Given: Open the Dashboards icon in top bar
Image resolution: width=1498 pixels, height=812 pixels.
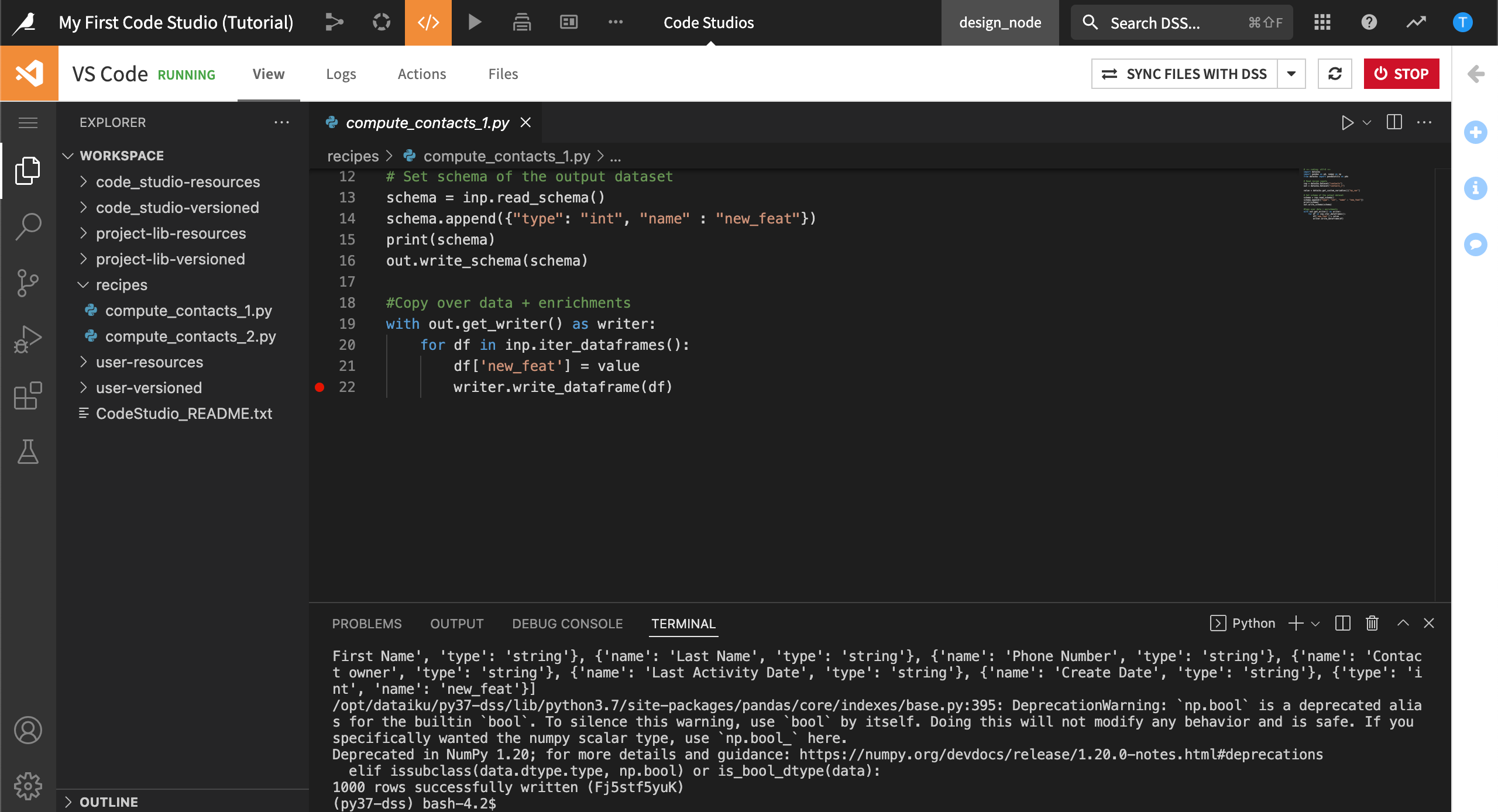Looking at the screenshot, I should pos(569,22).
